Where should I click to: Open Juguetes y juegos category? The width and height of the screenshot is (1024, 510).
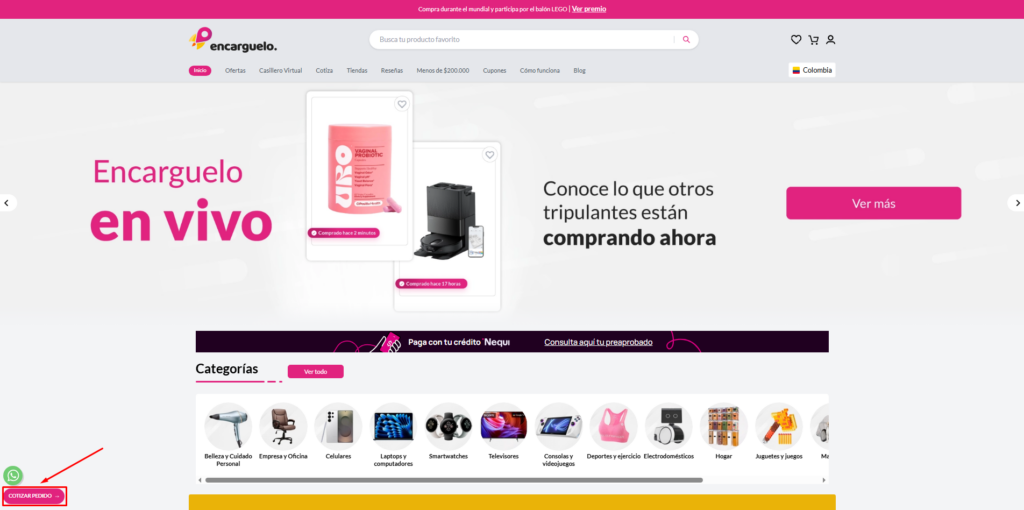click(x=779, y=432)
